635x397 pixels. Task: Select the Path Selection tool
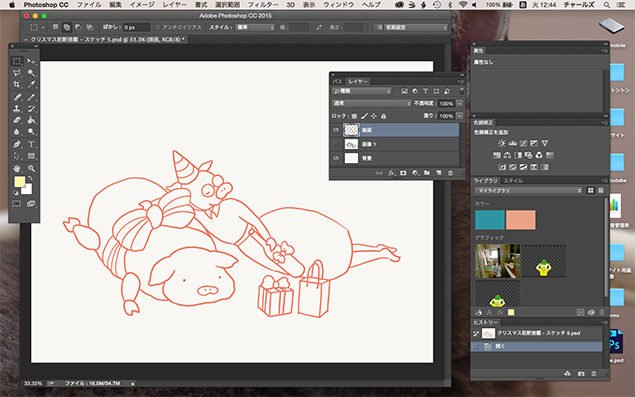tap(17, 156)
